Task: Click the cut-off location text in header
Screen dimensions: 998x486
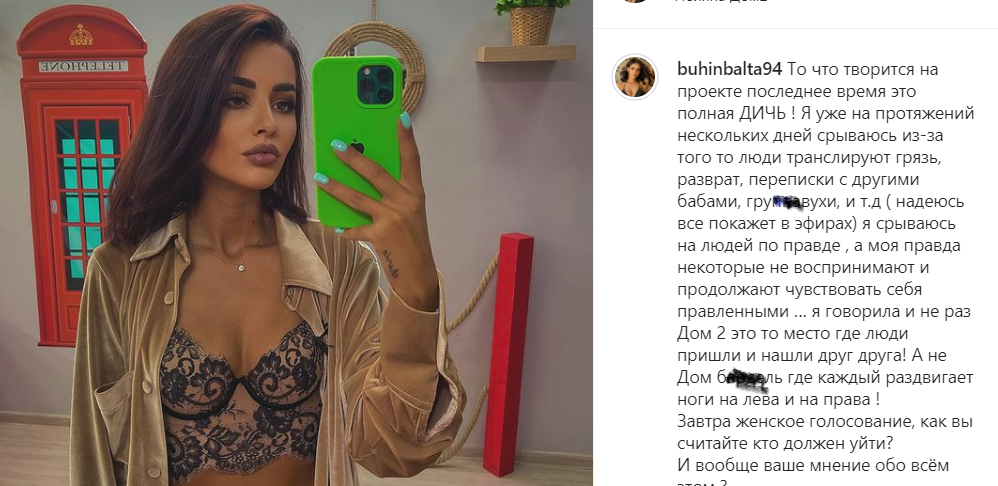Action: coord(720,1)
